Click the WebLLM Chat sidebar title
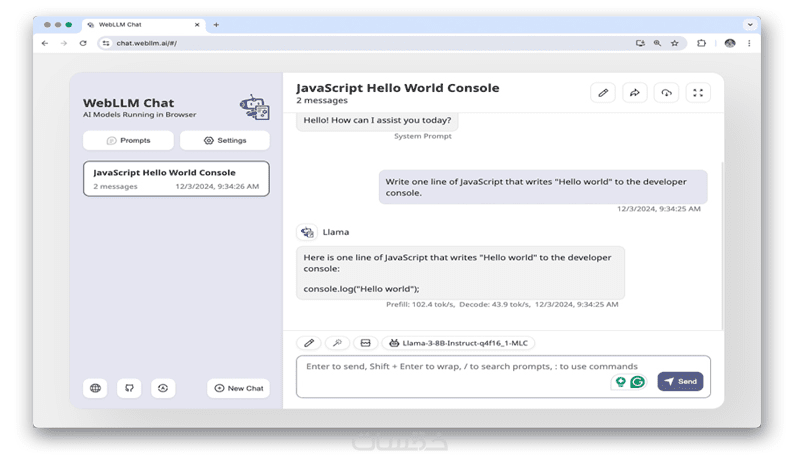Screen dimensions: 800x460 tap(129, 103)
